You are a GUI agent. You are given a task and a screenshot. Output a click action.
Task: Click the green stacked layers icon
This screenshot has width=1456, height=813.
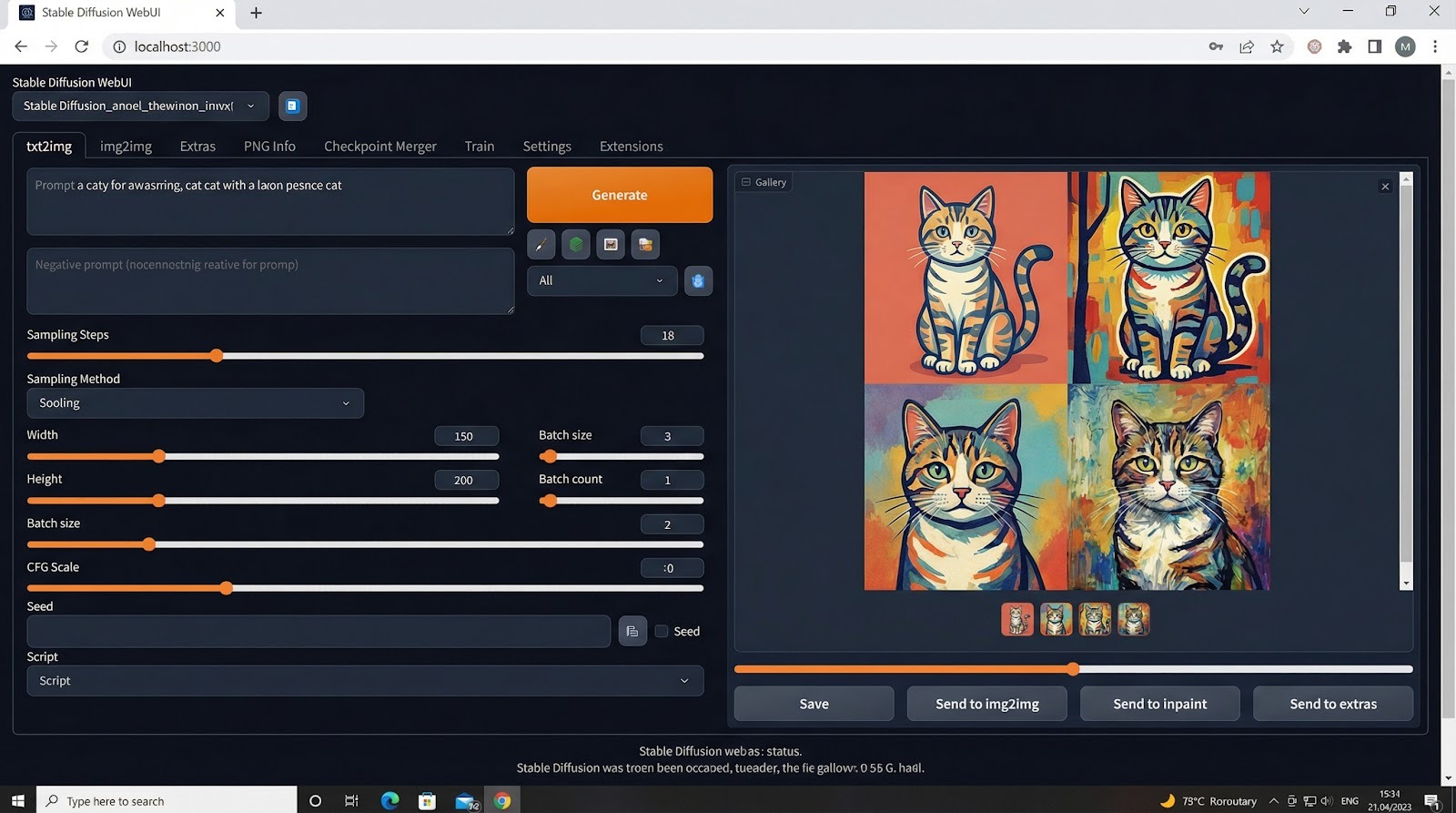576,244
